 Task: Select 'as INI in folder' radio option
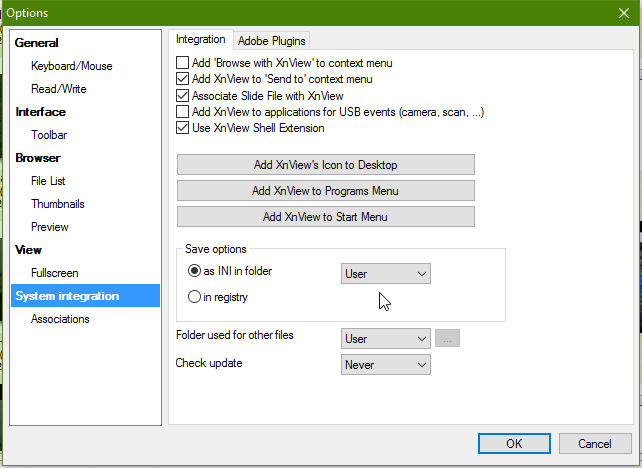194,271
